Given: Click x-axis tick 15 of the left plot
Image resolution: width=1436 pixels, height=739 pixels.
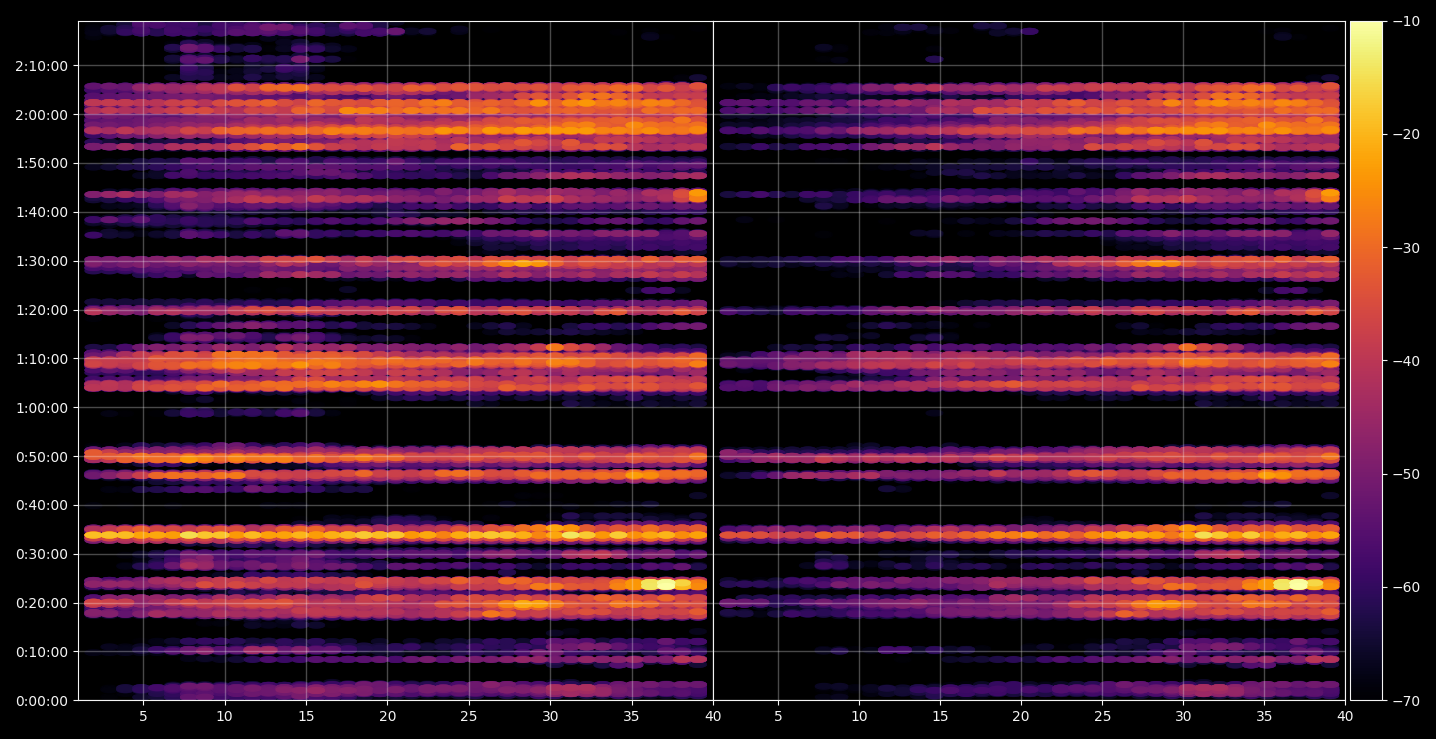Looking at the screenshot, I should coord(306,716).
